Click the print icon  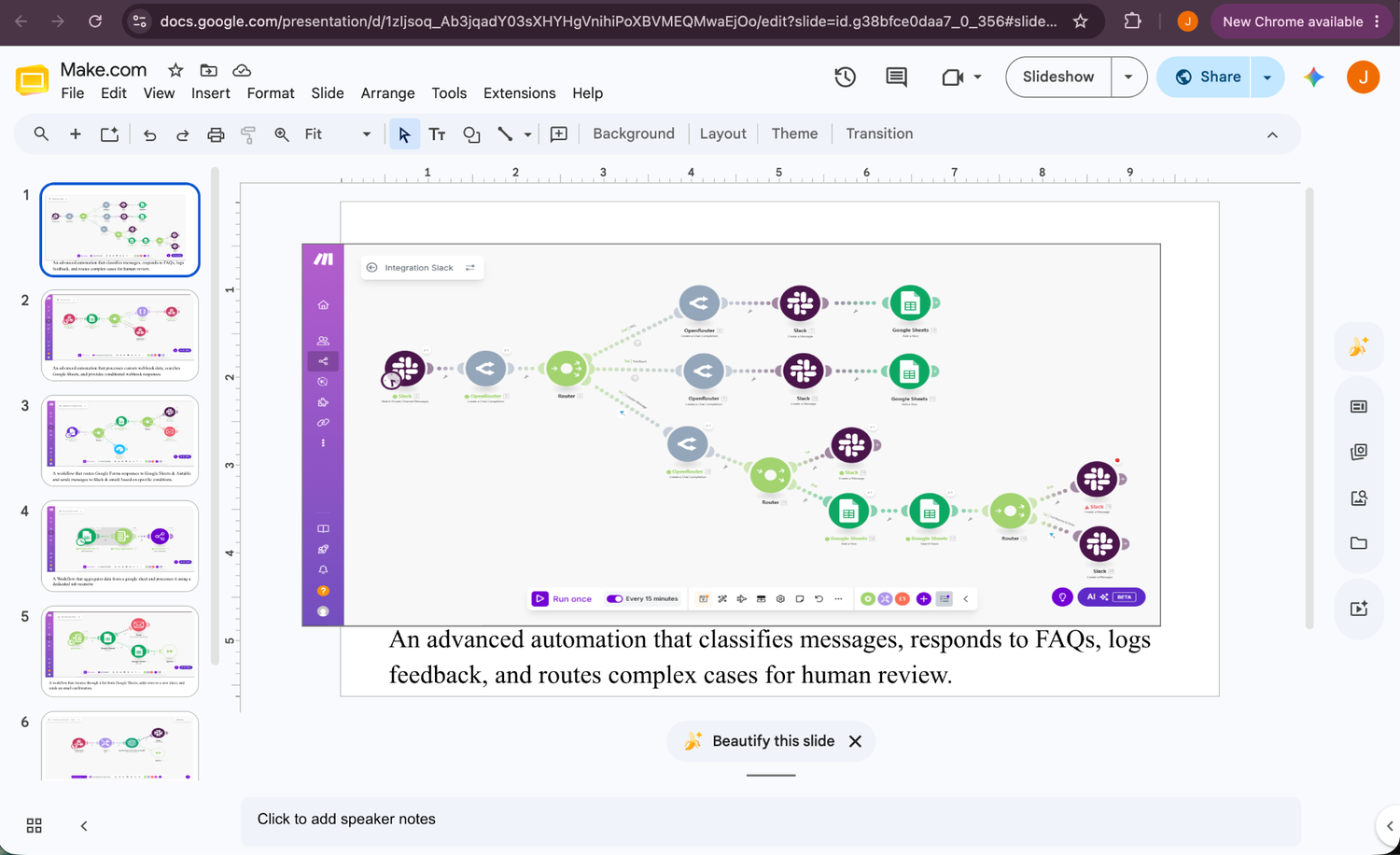216,134
